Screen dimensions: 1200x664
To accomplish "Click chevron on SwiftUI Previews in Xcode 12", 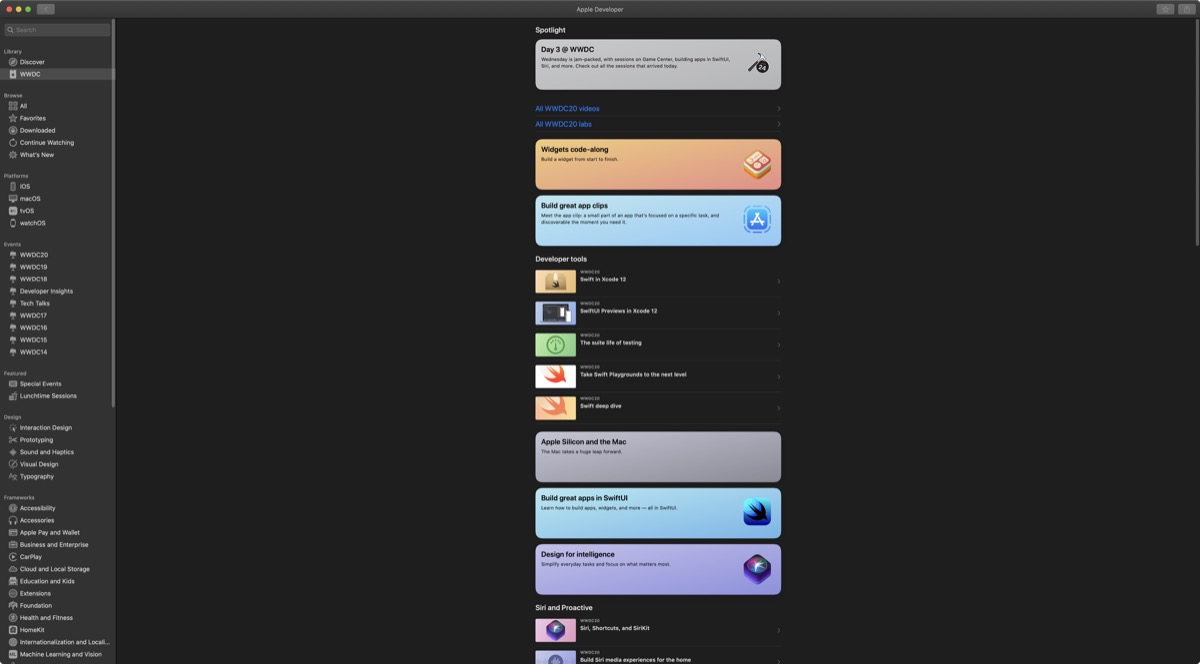I will tap(779, 314).
